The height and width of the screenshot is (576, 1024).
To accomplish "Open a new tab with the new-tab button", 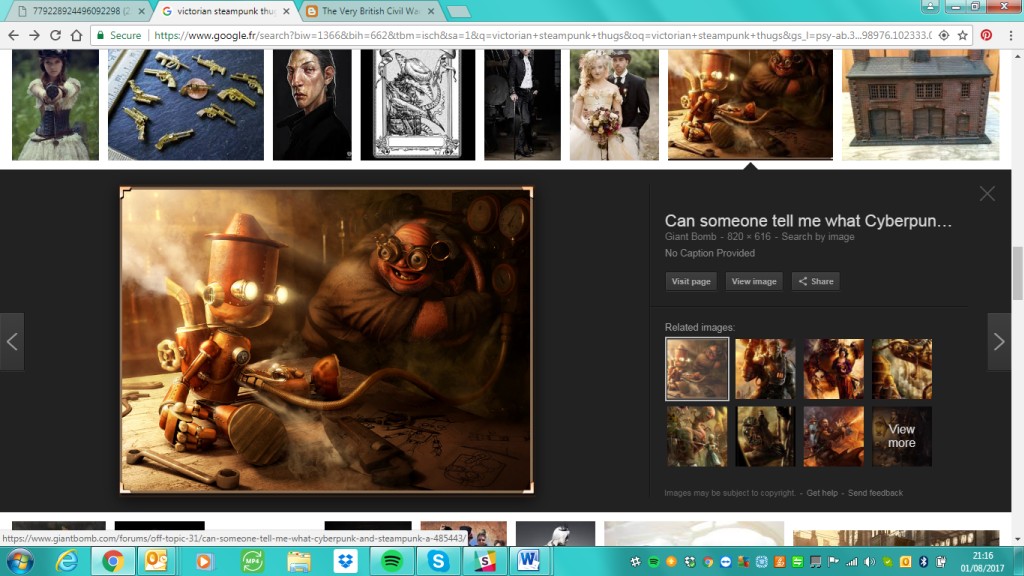I will (458, 11).
